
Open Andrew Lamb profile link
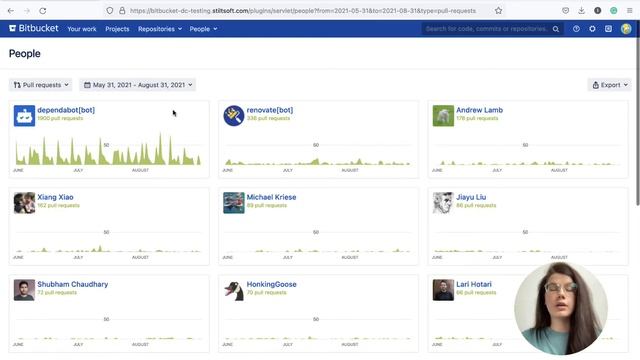coord(479,110)
